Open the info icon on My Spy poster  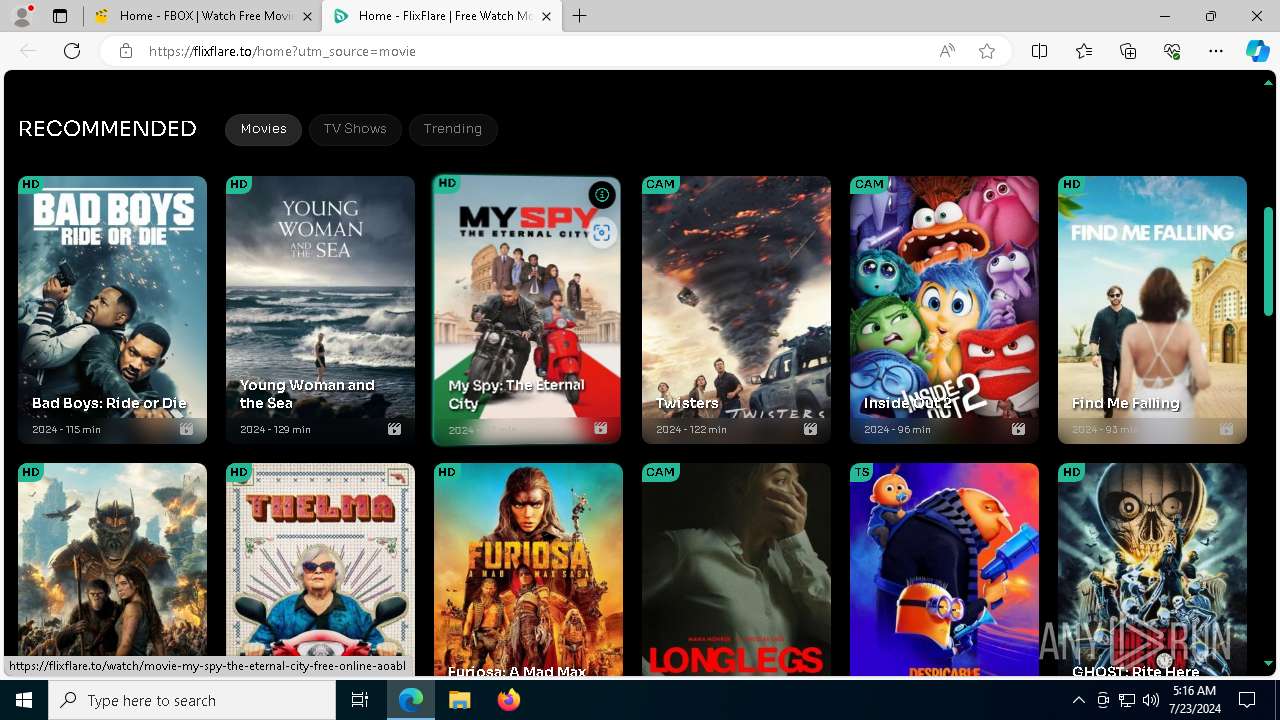(x=601, y=195)
